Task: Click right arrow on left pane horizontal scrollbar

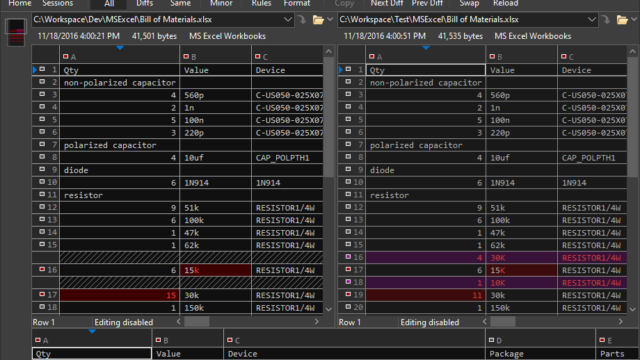Action: pyautogui.click(x=317, y=322)
